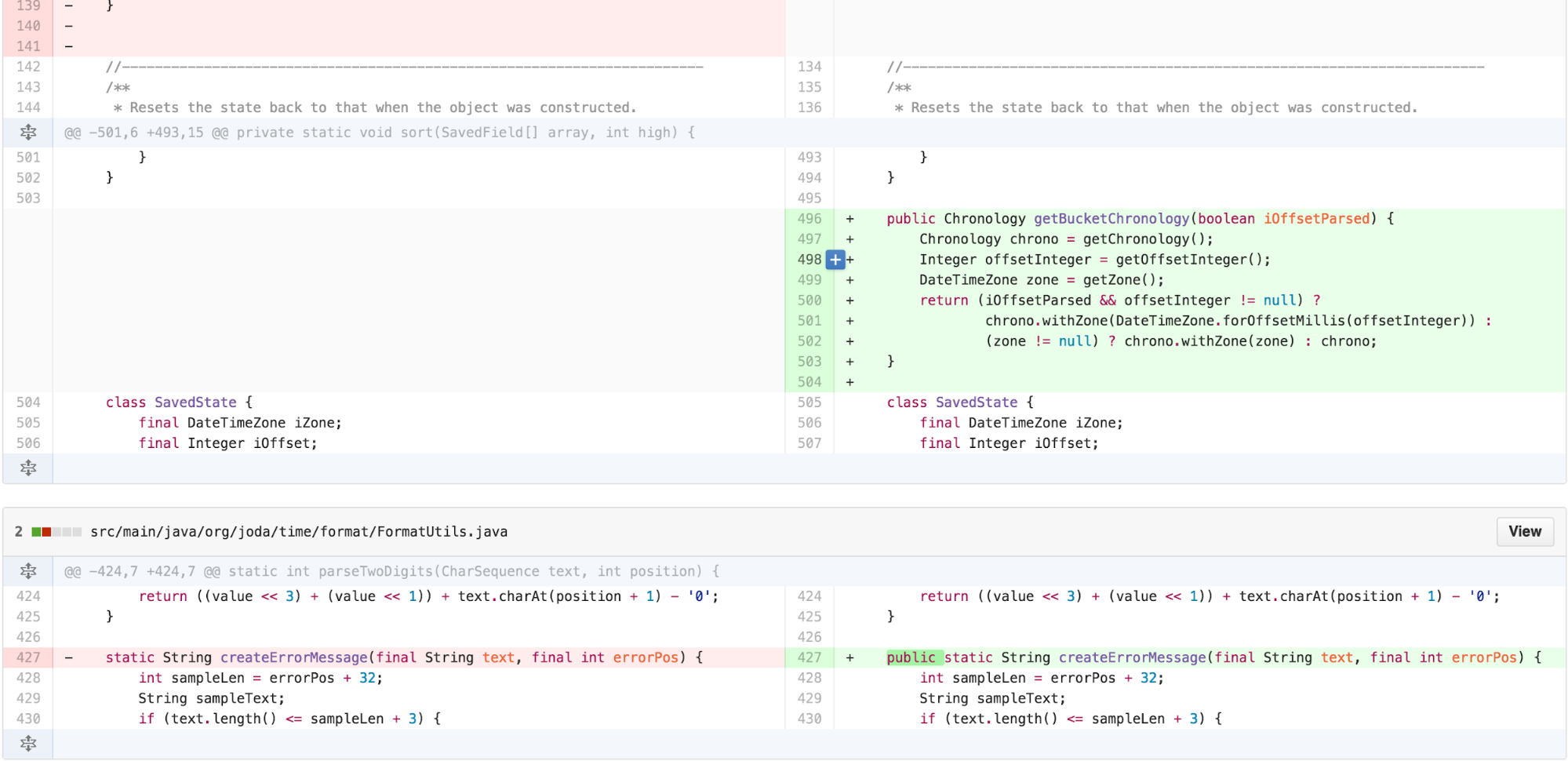Click 'class SavedState' on left line 504
Viewport: 1568px width, 761px height.
[171, 402]
